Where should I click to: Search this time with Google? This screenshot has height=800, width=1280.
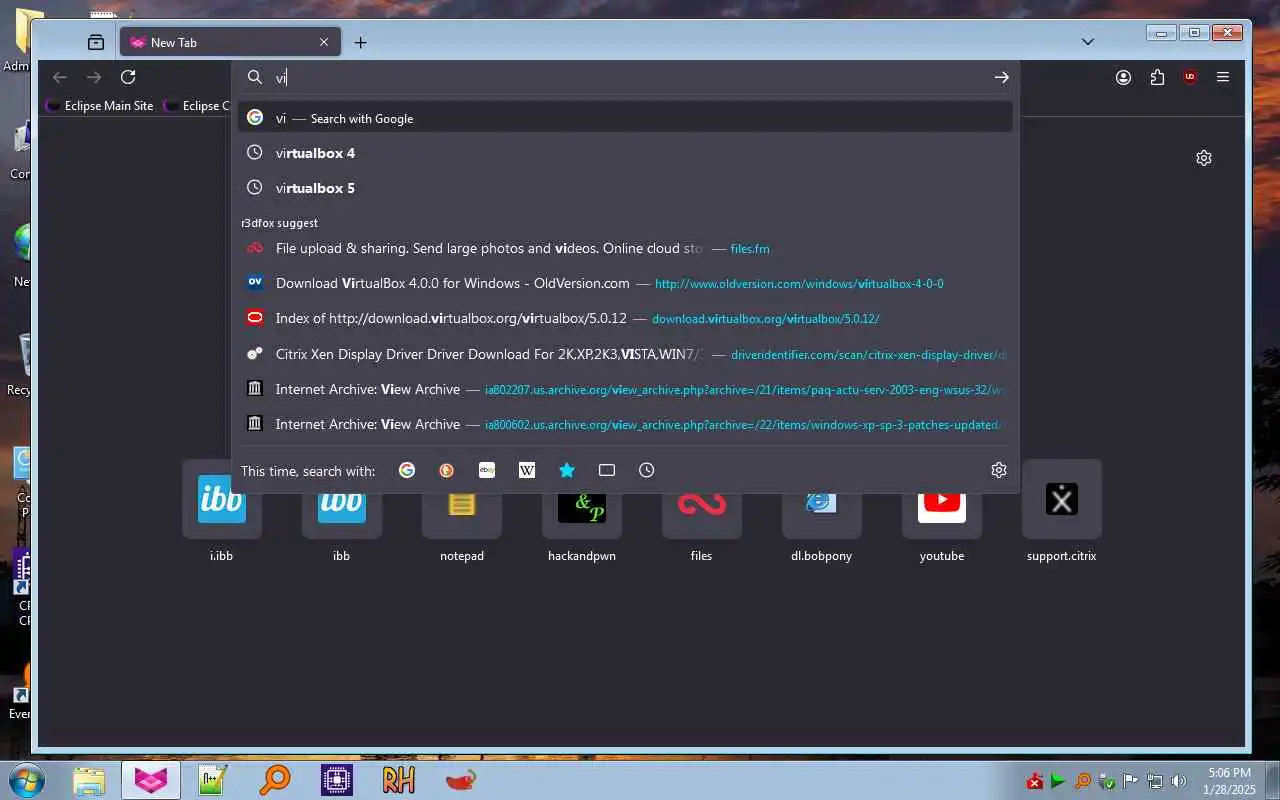[407, 470]
